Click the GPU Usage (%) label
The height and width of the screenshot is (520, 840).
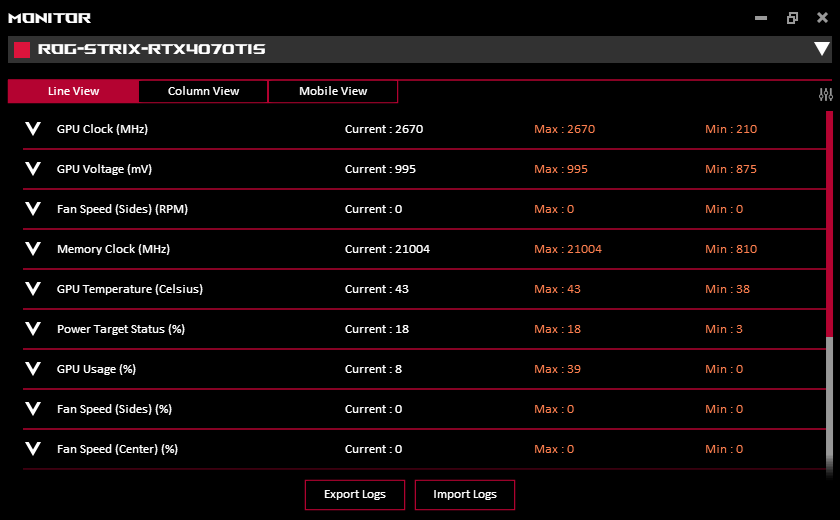[x=96, y=369]
